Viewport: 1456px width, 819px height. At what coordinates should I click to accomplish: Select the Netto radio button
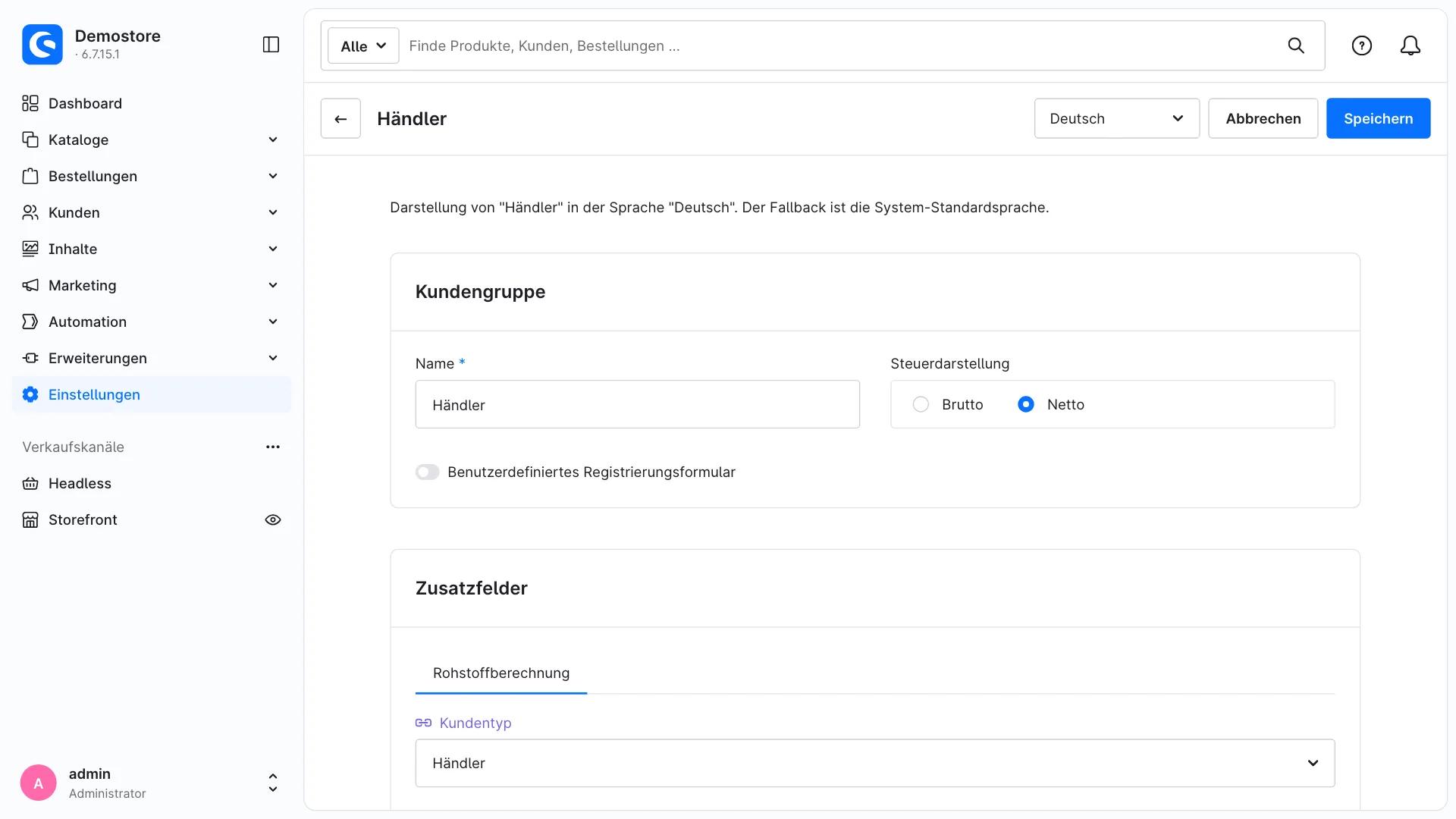tap(1026, 404)
